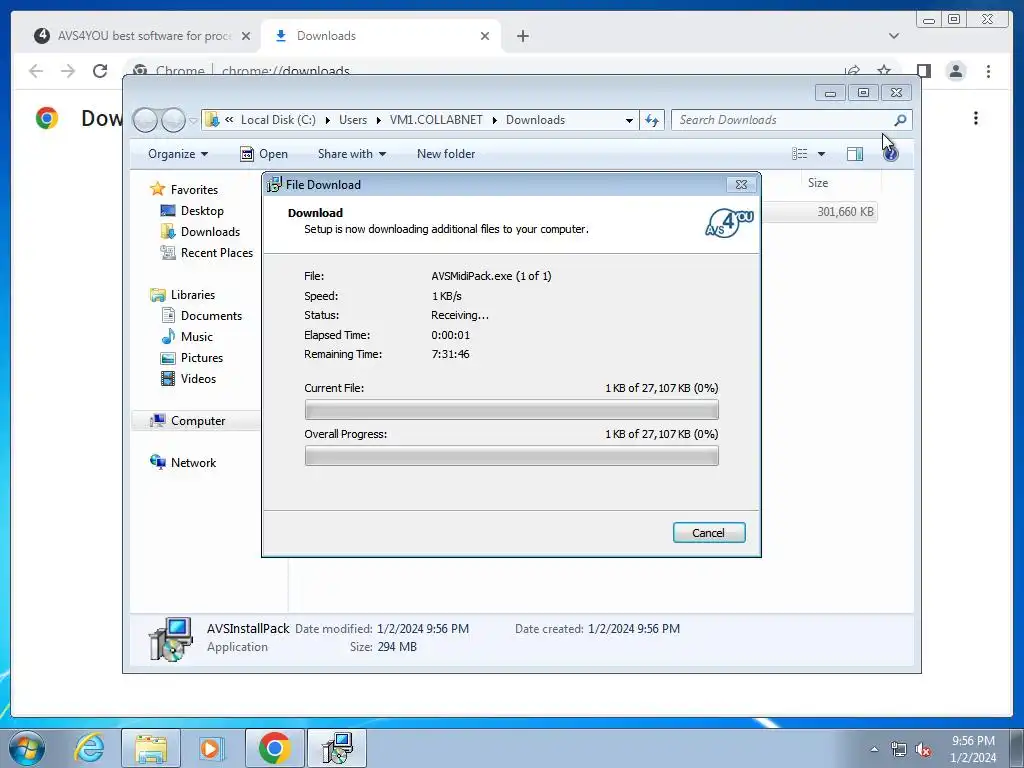Viewport: 1024px width, 768px height.
Task: Open the Windows Start menu
Action: pyautogui.click(x=26, y=748)
